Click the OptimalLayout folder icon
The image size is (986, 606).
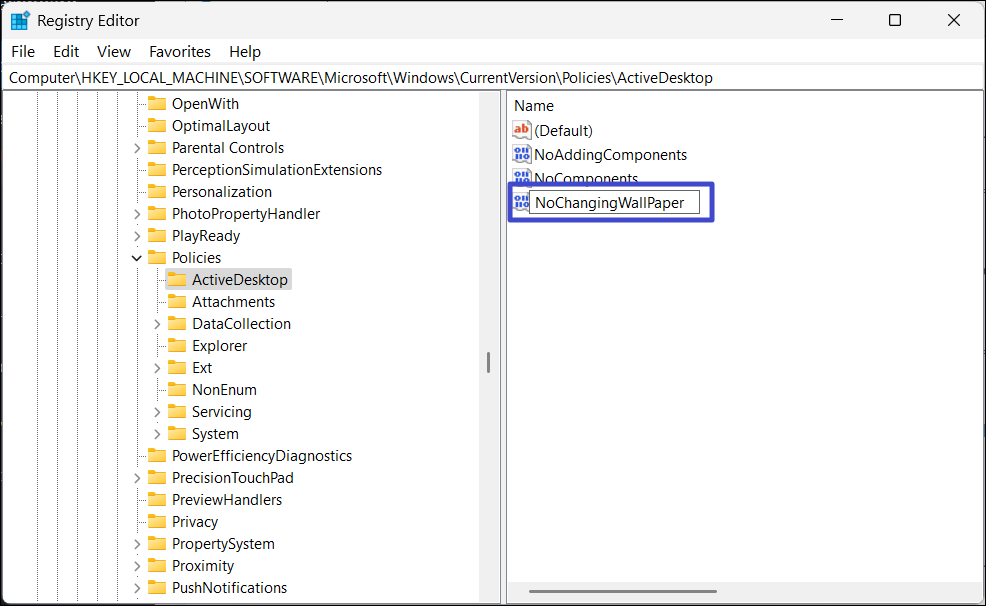coord(157,126)
